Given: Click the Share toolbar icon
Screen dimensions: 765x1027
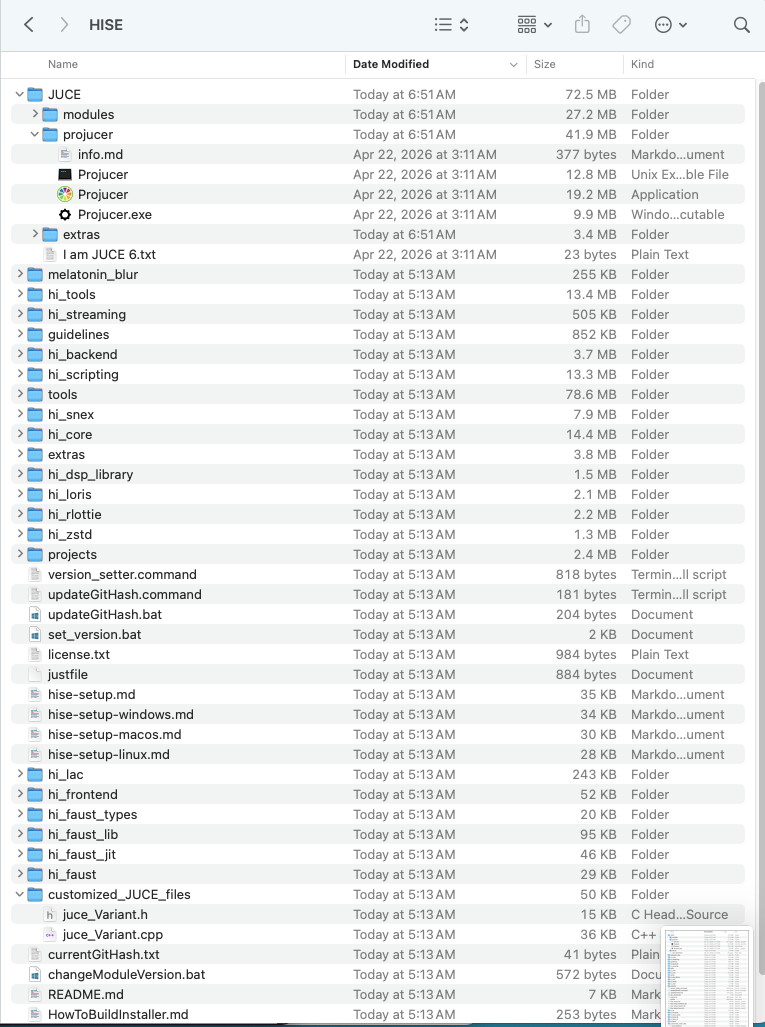Looking at the screenshot, I should 582,25.
